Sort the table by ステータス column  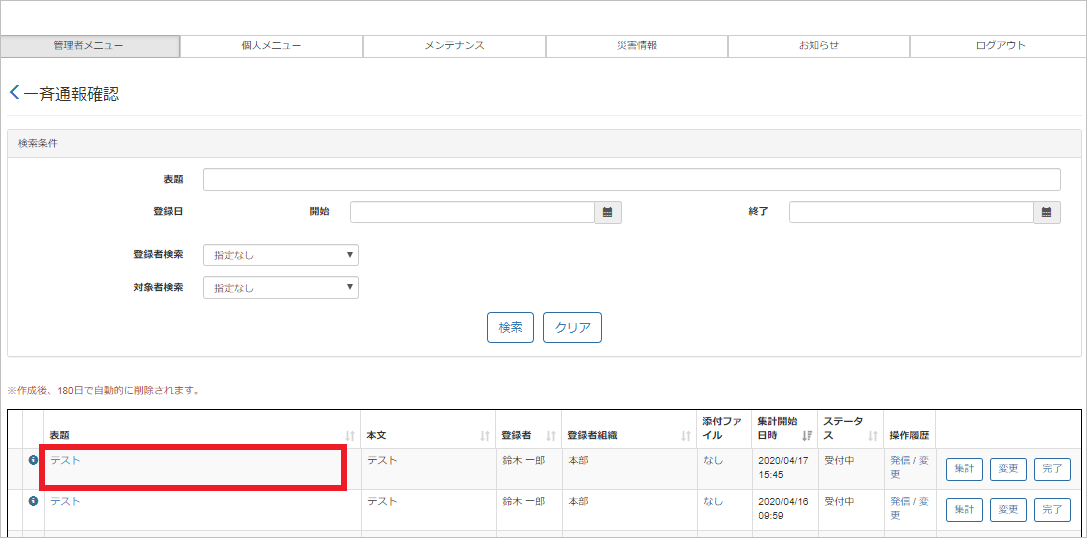click(873, 436)
